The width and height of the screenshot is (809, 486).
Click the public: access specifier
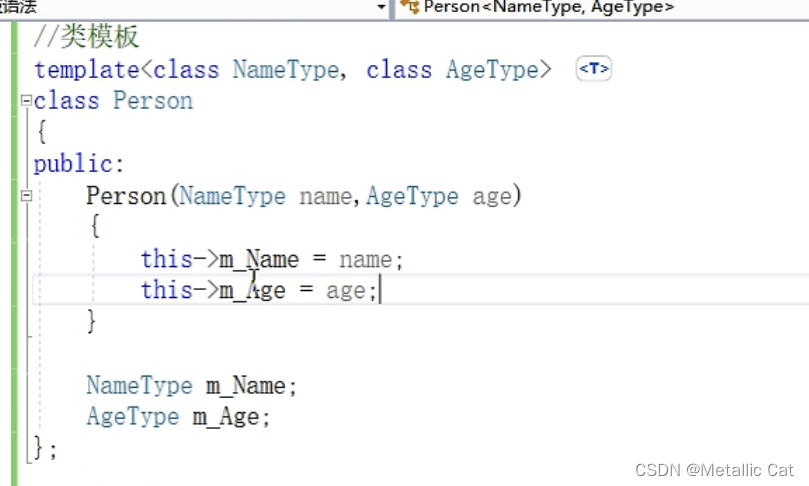(x=79, y=165)
